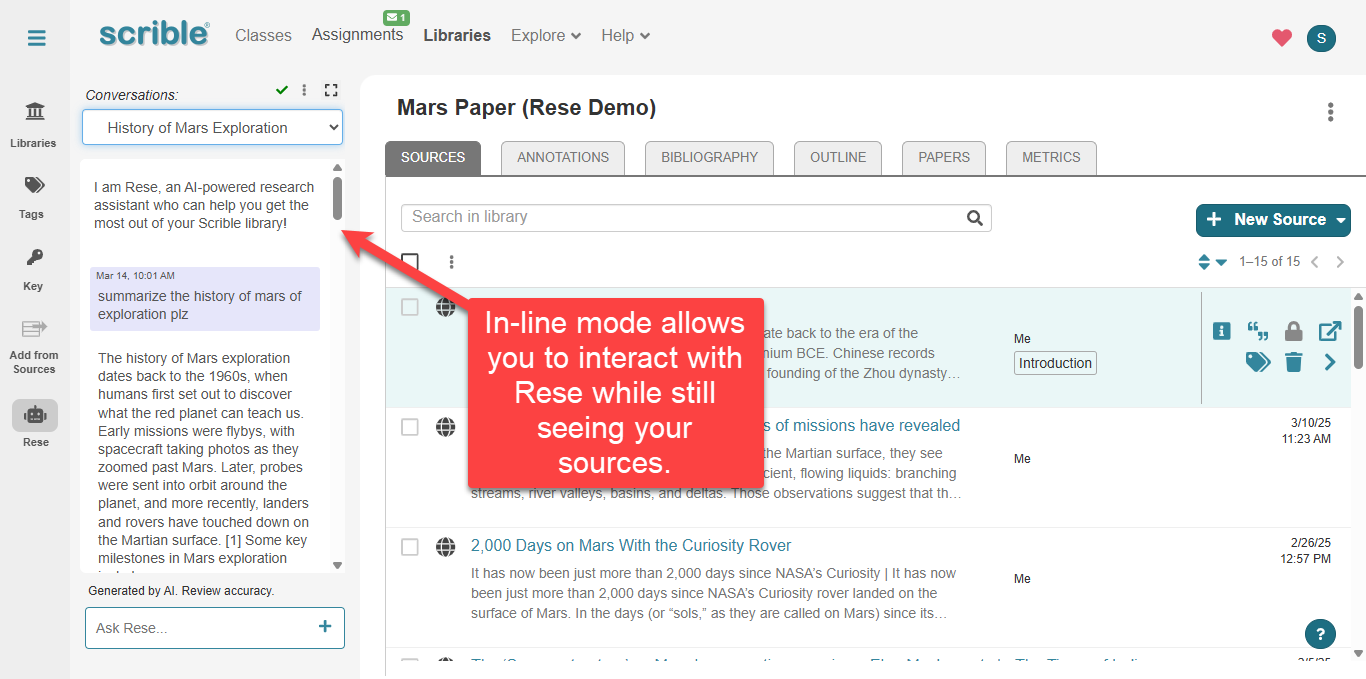Screen dimensions: 1366x679
Task: Open the user avatar S menu
Action: click(1321, 38)
